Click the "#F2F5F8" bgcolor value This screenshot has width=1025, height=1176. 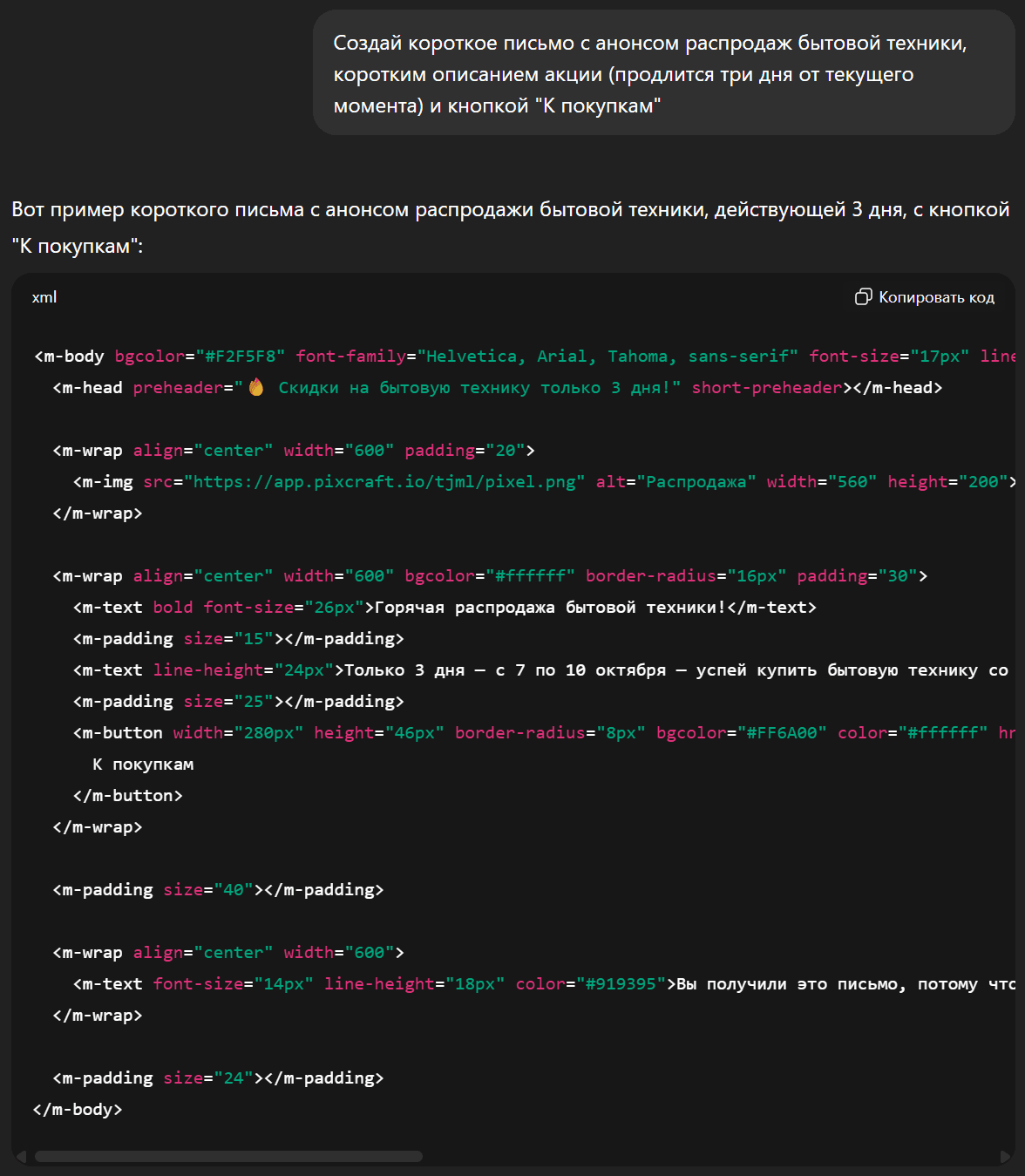[240, 357]
